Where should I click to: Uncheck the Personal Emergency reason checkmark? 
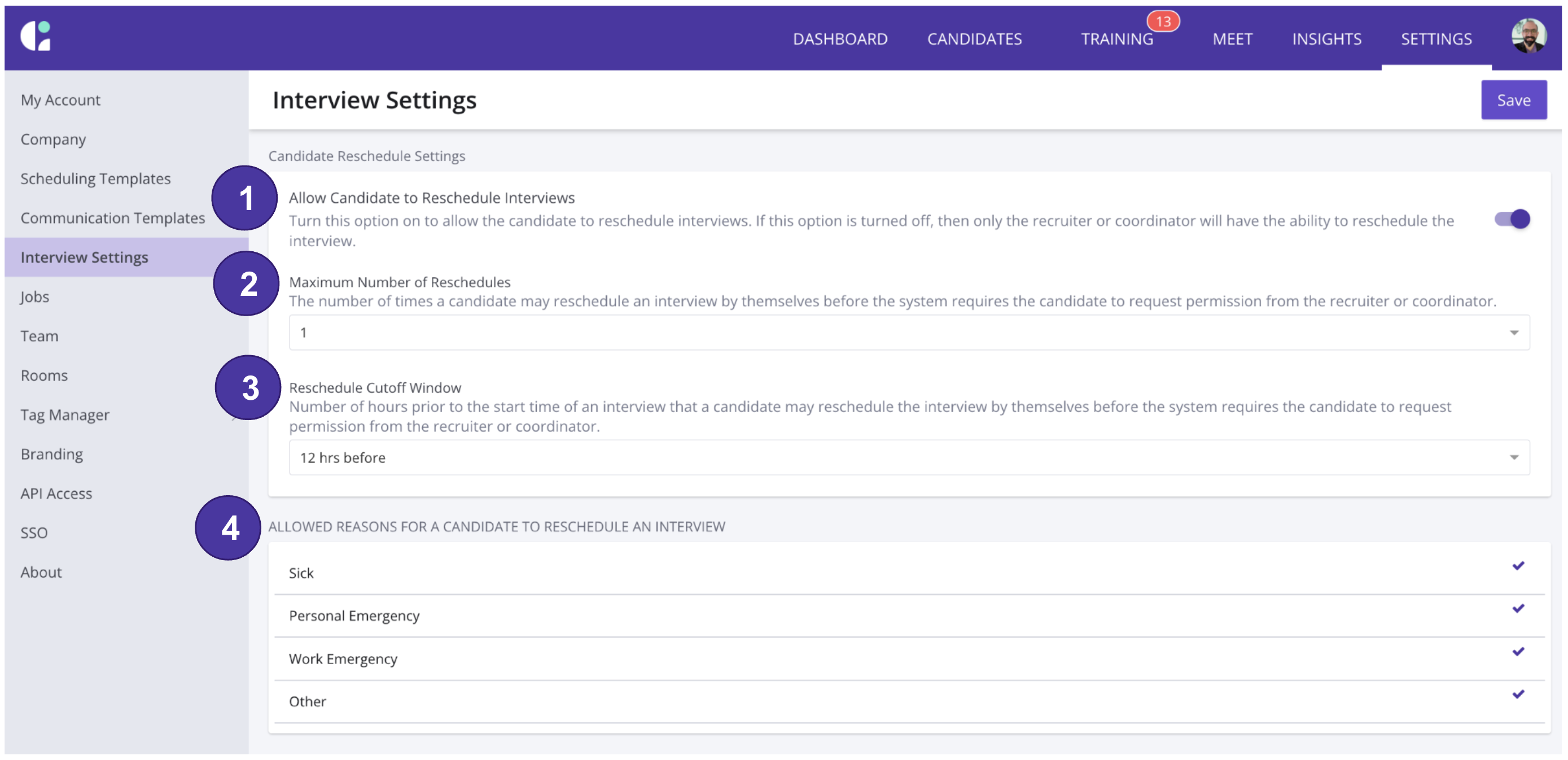click(x=1518, y=608)
